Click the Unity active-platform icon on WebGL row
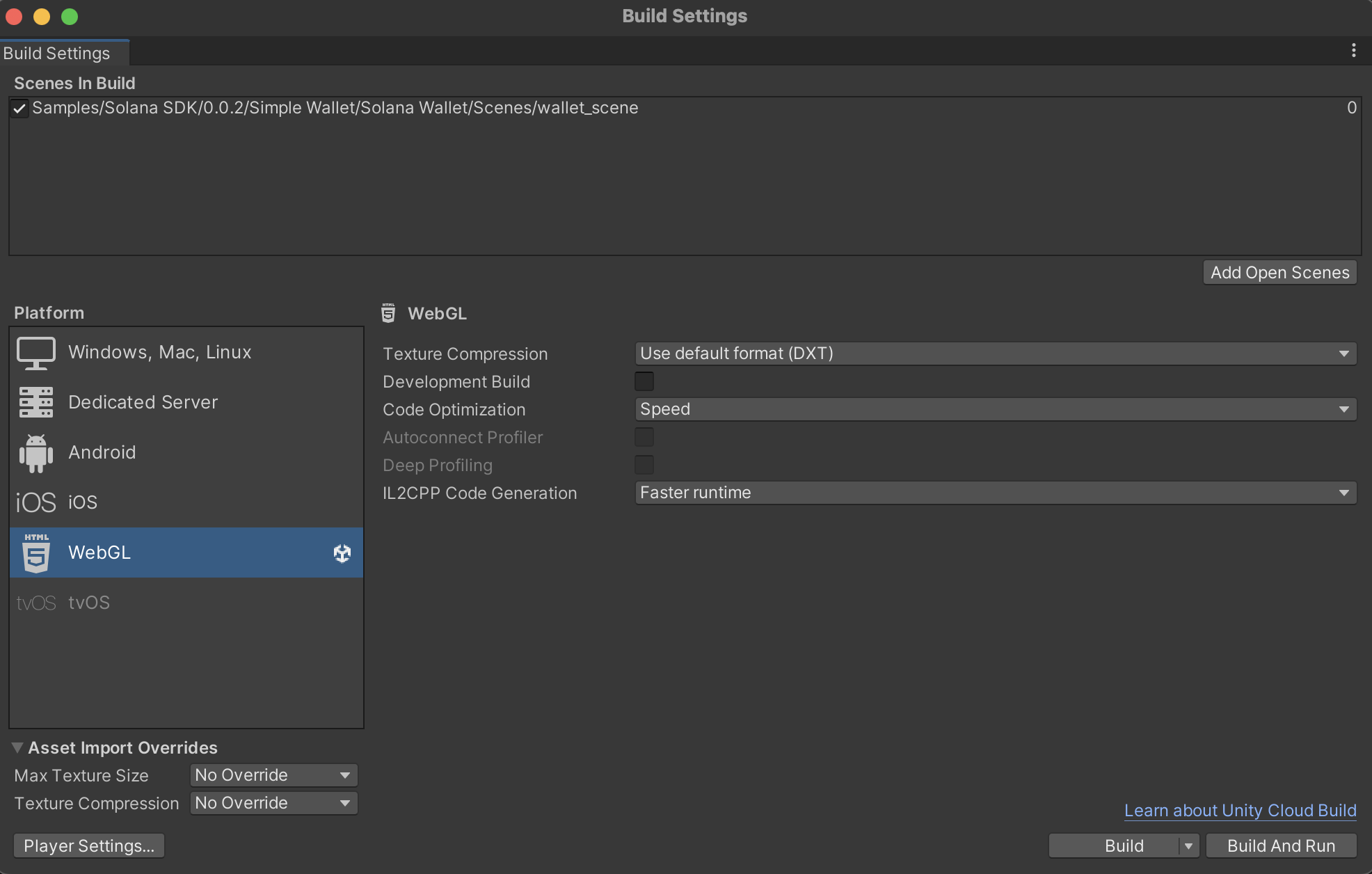1372x874 pixels. click(342, 553)
